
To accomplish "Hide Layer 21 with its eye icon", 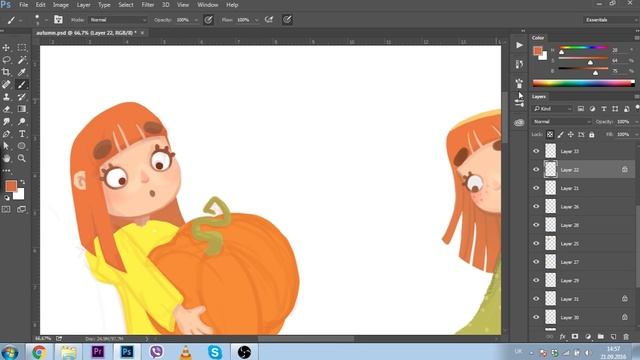I will coord(536,188).
